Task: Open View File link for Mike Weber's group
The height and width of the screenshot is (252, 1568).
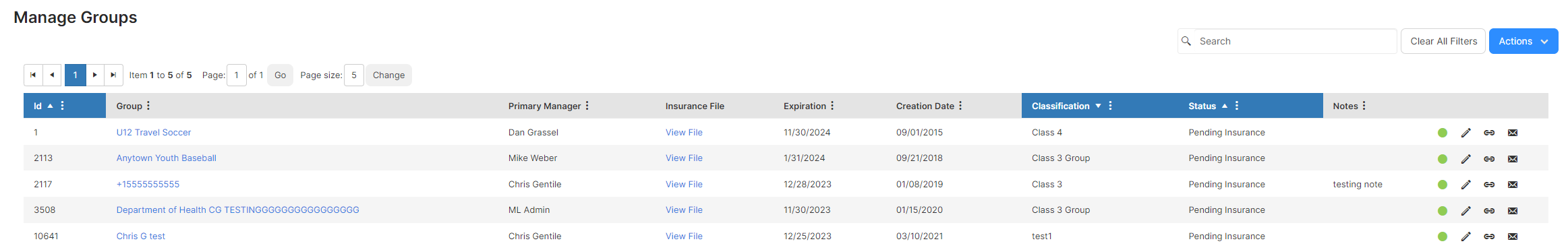Action: tap(684, 158)
